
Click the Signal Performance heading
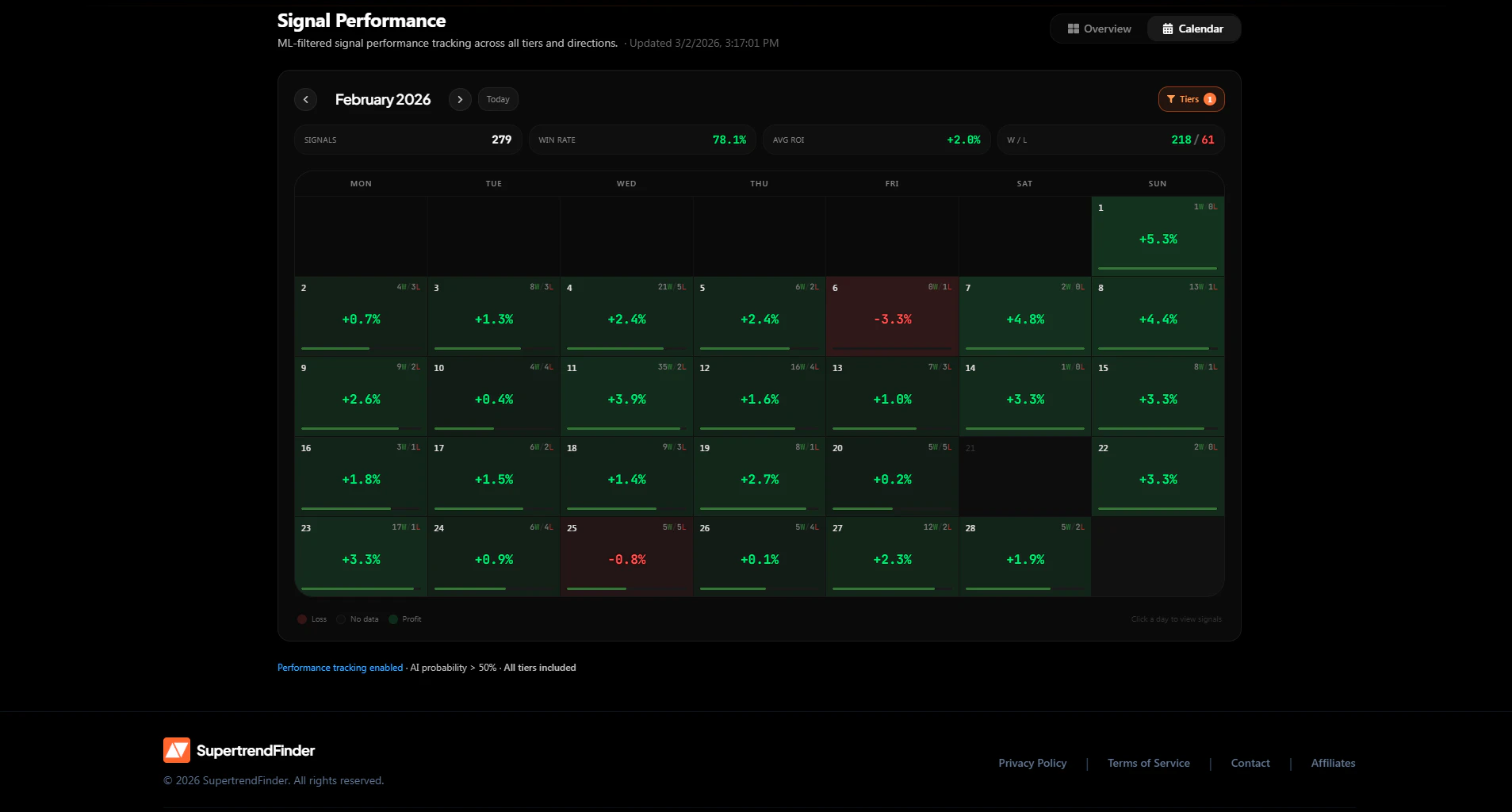[x=362, y=21]
